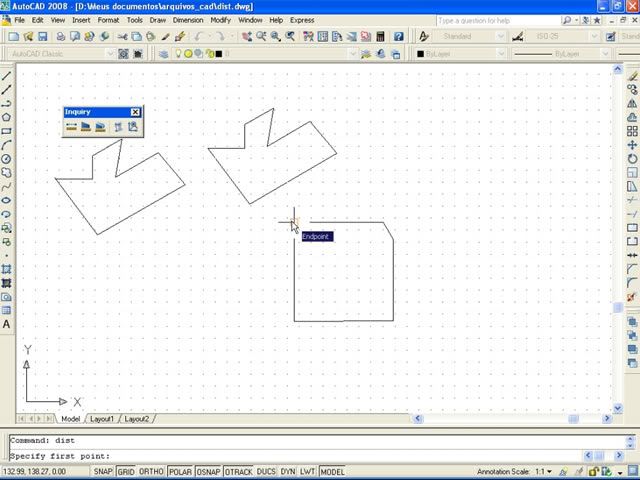
Task: Click the help search input field
Action: click(x=498, y=20)
